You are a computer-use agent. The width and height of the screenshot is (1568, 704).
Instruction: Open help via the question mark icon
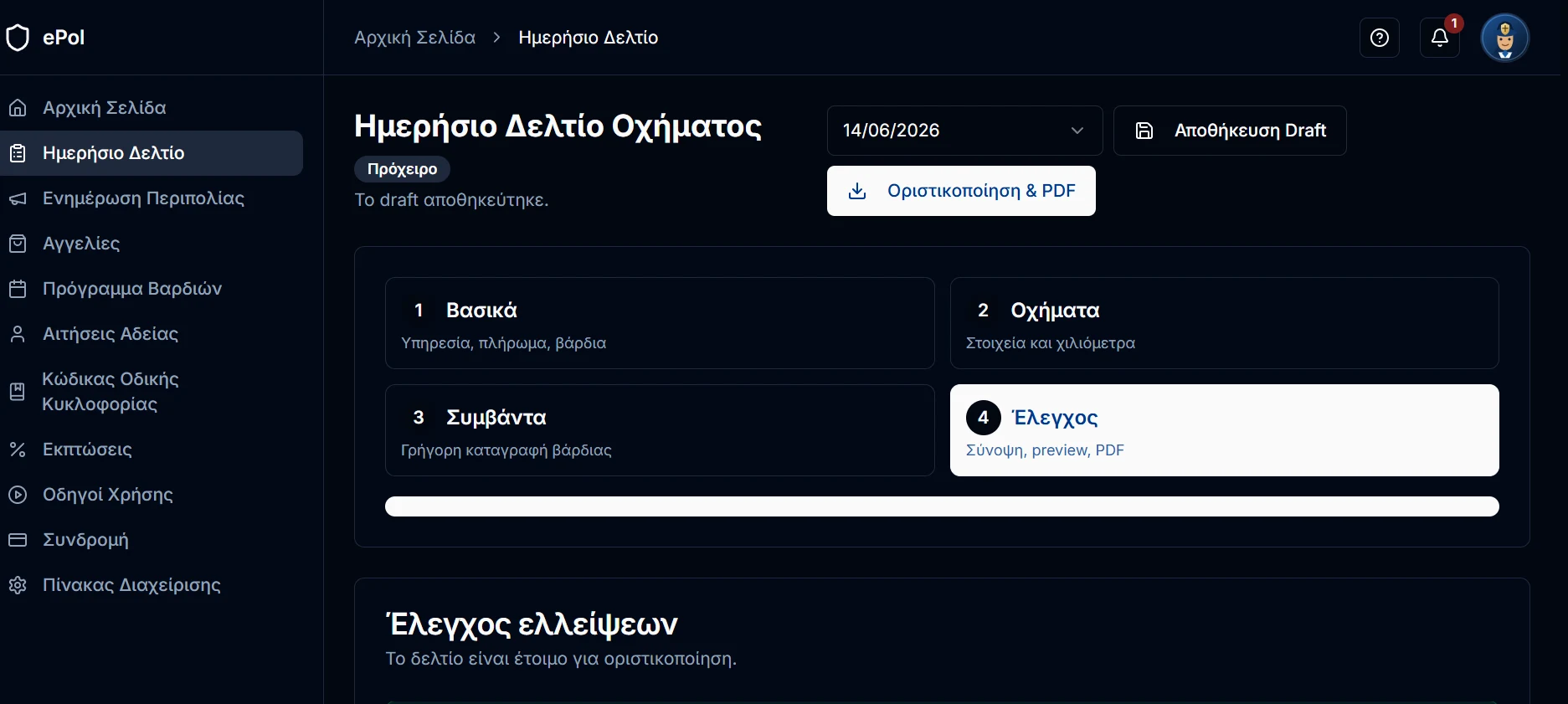pos(1380,38)
